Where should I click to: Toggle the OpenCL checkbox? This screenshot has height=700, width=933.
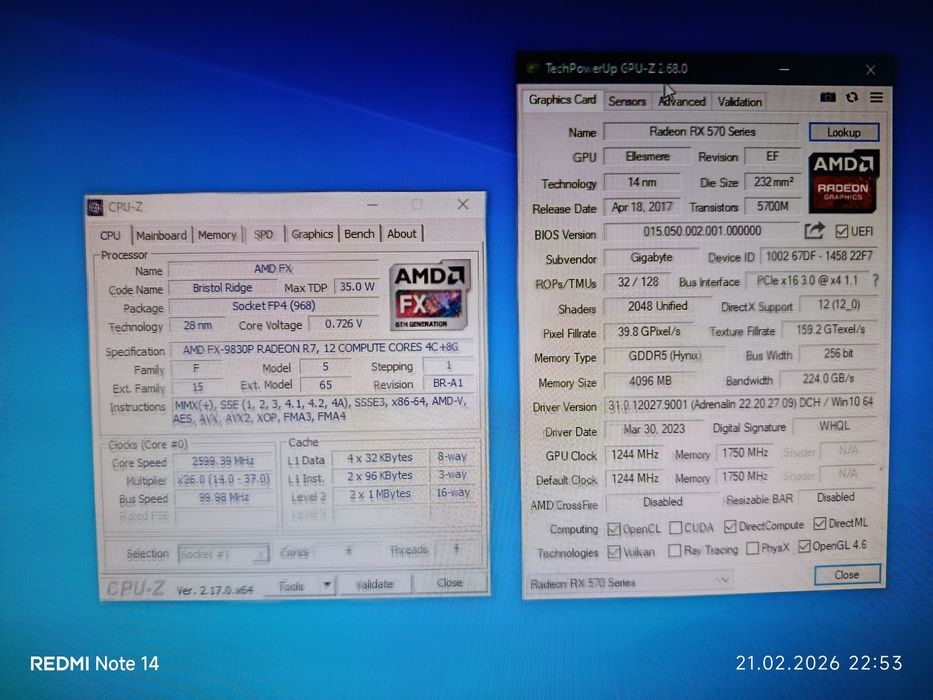click(613, 529)
